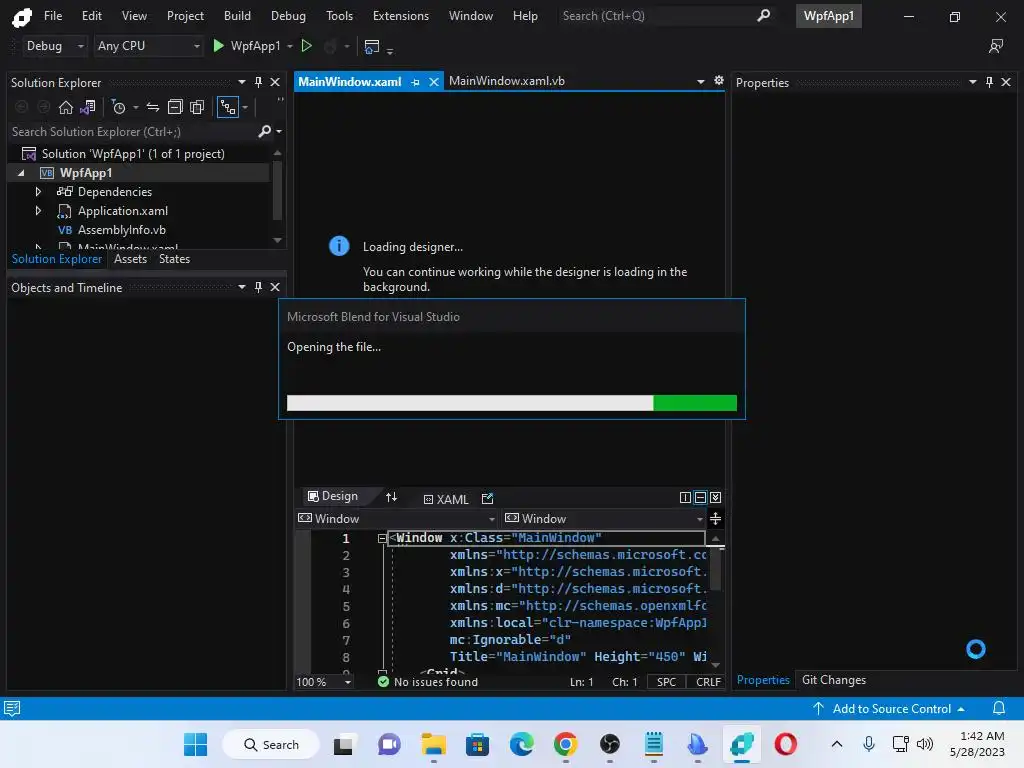Viewport: 1024px width, 768px height.
Task: Click the editor split handle icon
Action: point(716,519)
